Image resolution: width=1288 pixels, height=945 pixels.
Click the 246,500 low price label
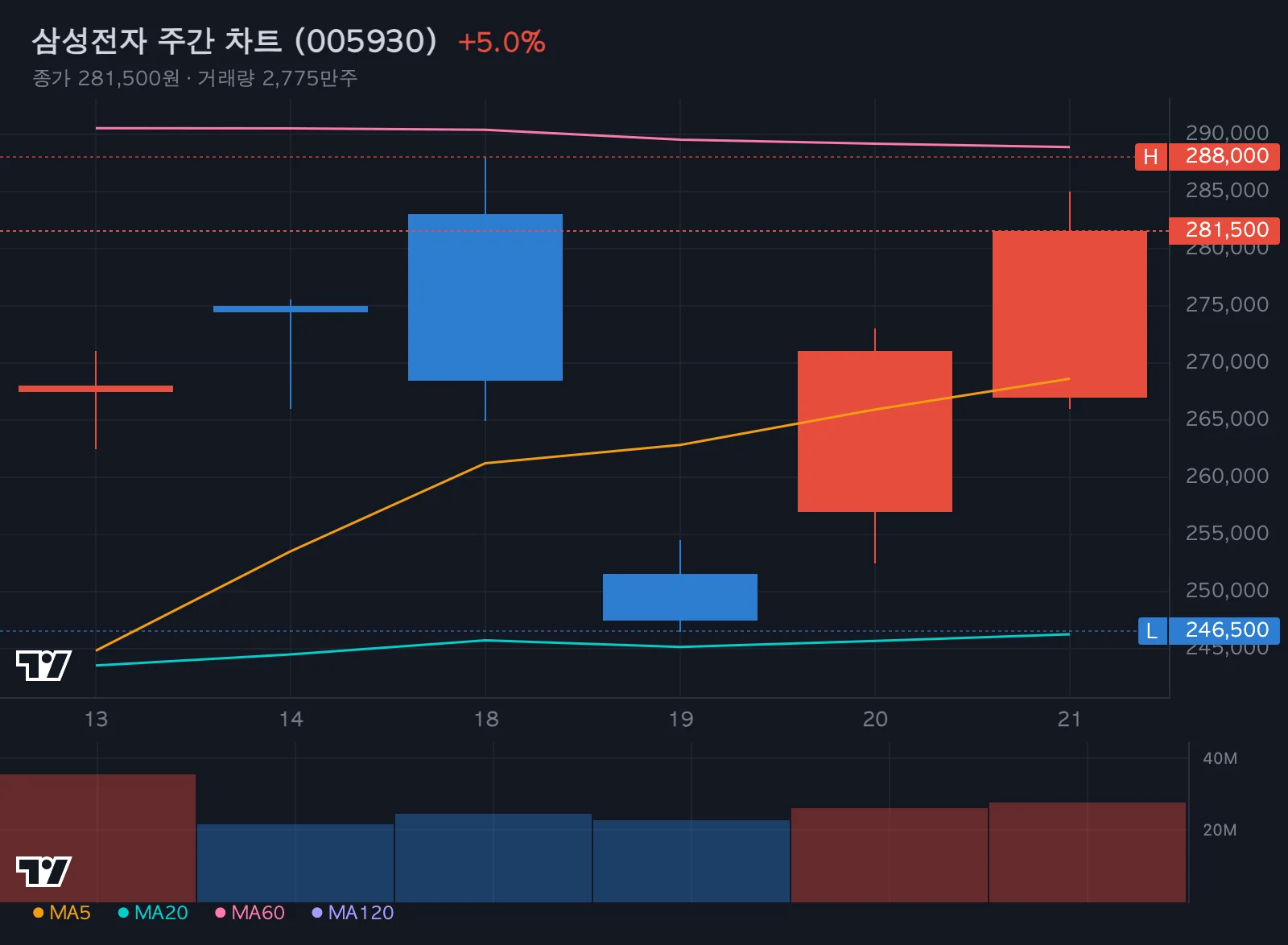(x=1224, y=630)
